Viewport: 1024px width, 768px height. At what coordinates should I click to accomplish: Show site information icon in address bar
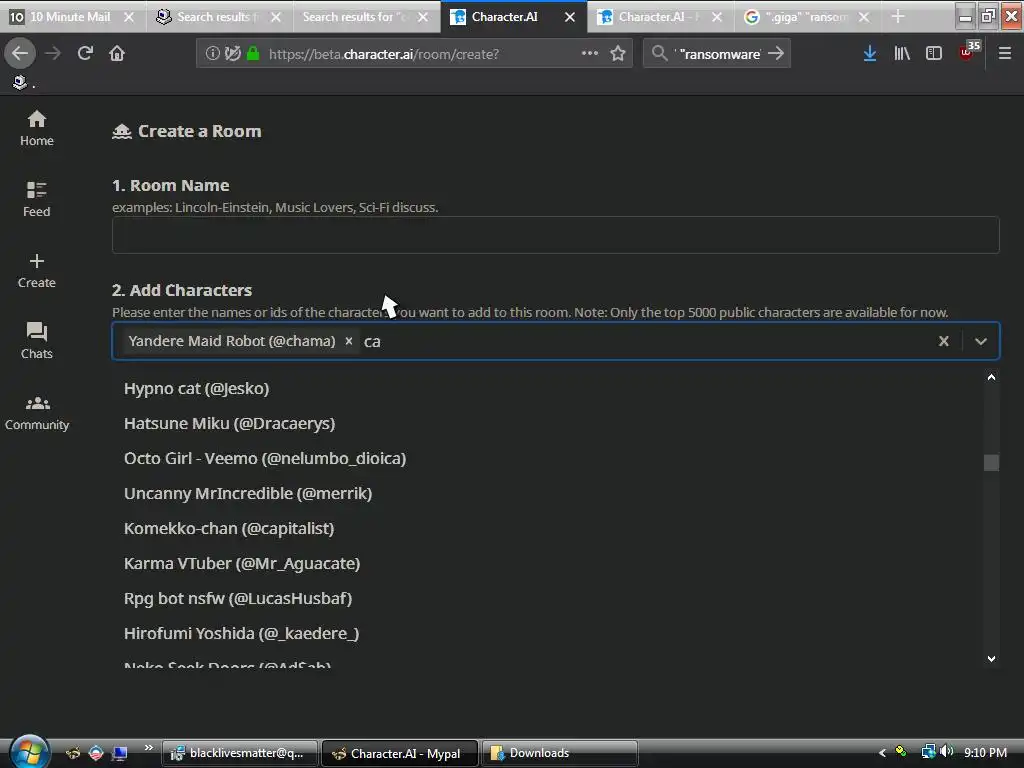pos(212,54)
